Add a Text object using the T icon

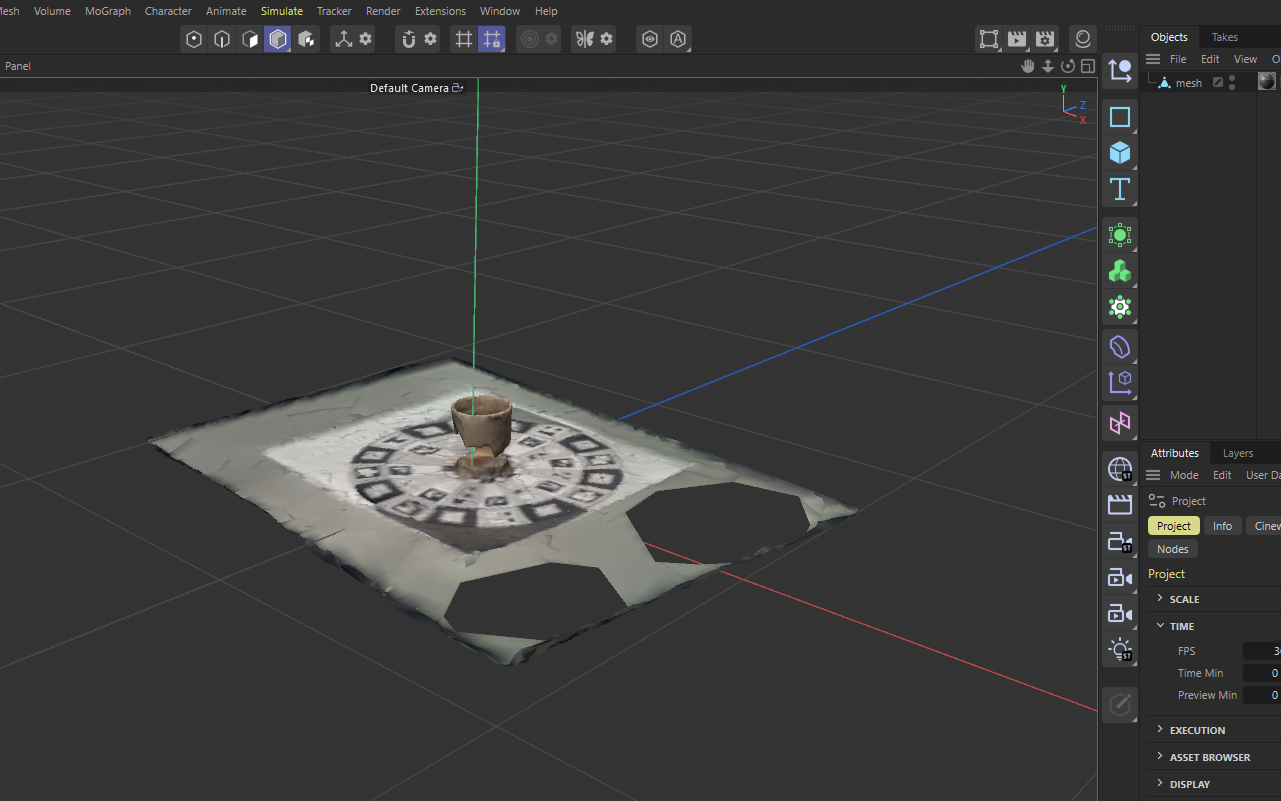pyautogui.click(x=1119, y=189)
